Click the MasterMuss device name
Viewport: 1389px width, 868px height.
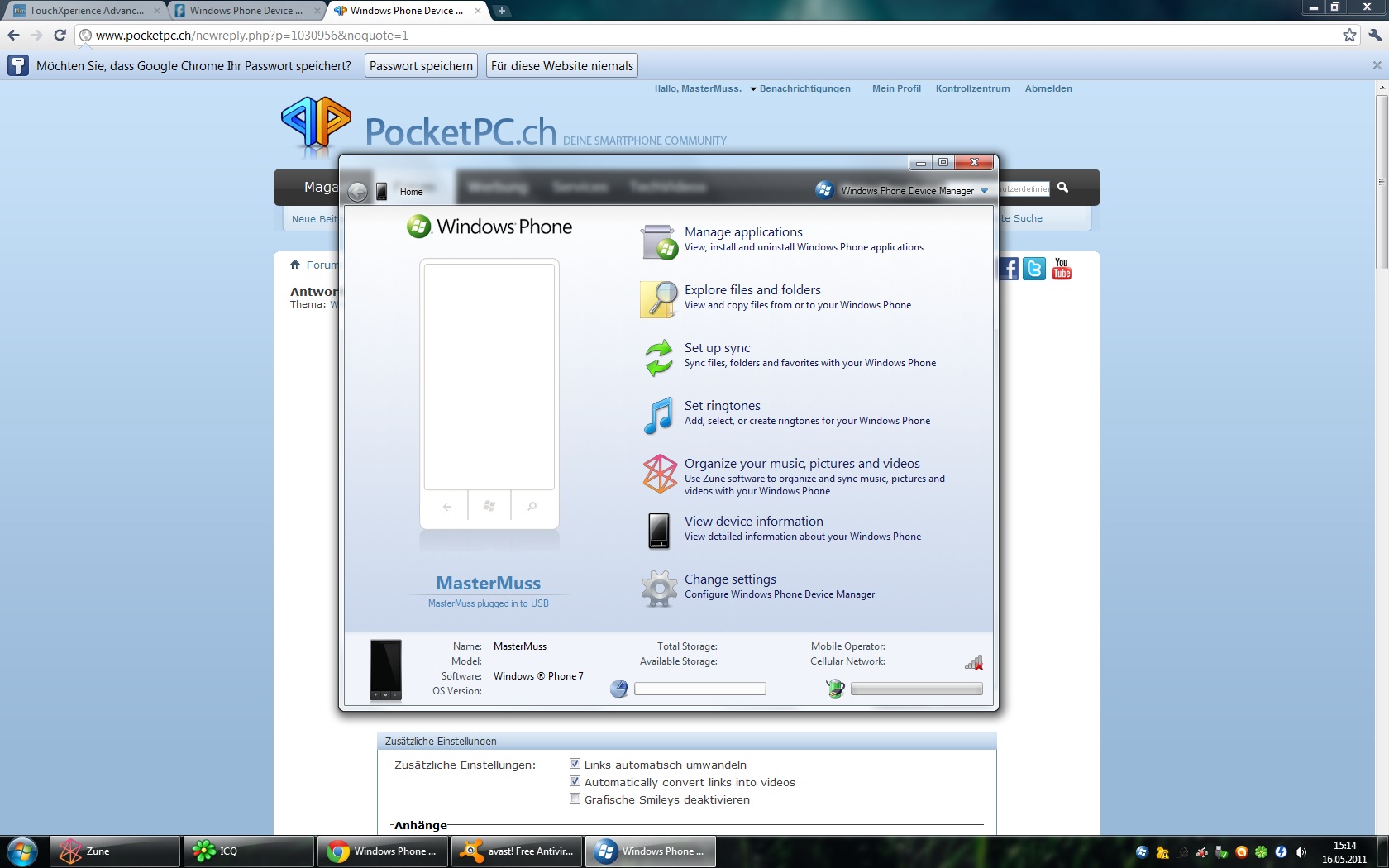click(489, 583)
